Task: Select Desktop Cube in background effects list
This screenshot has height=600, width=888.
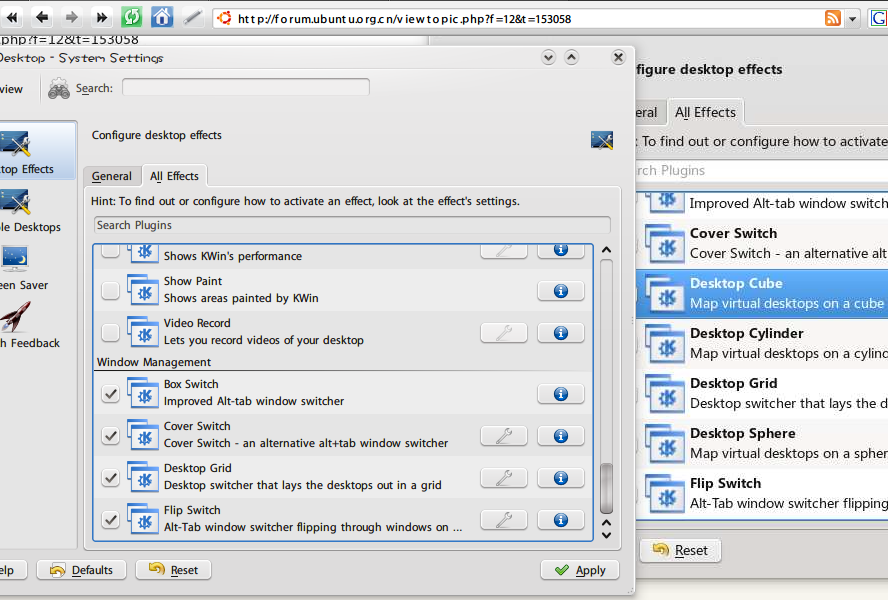Action: click(x=762, y=293)
